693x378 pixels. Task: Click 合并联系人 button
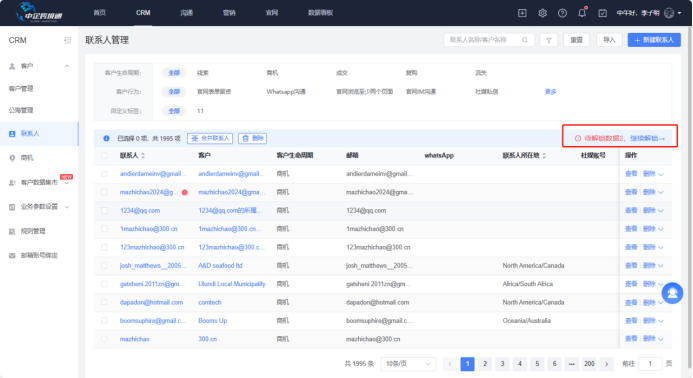tap(210, 138)
